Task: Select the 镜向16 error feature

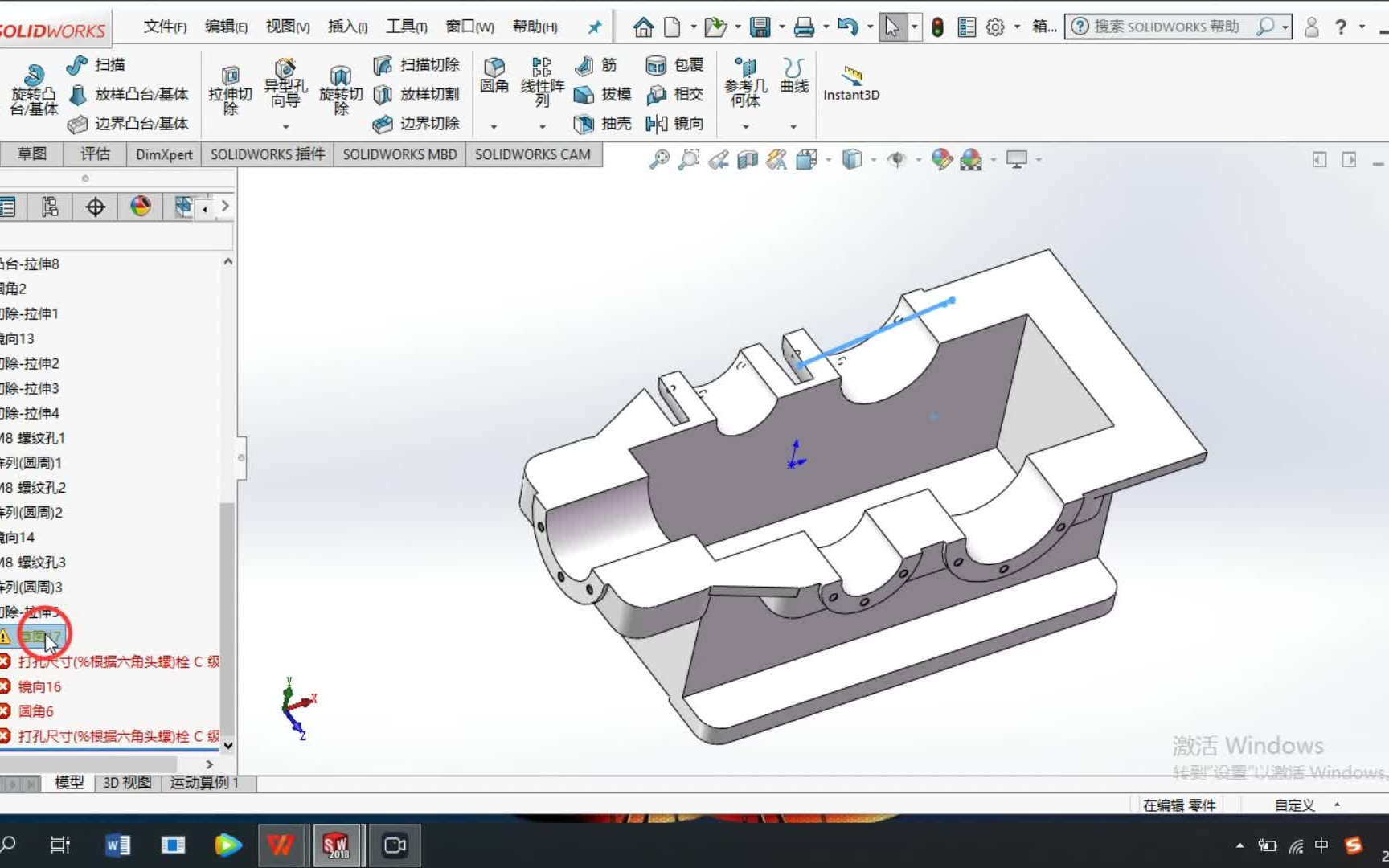Action: click(39, 686)
